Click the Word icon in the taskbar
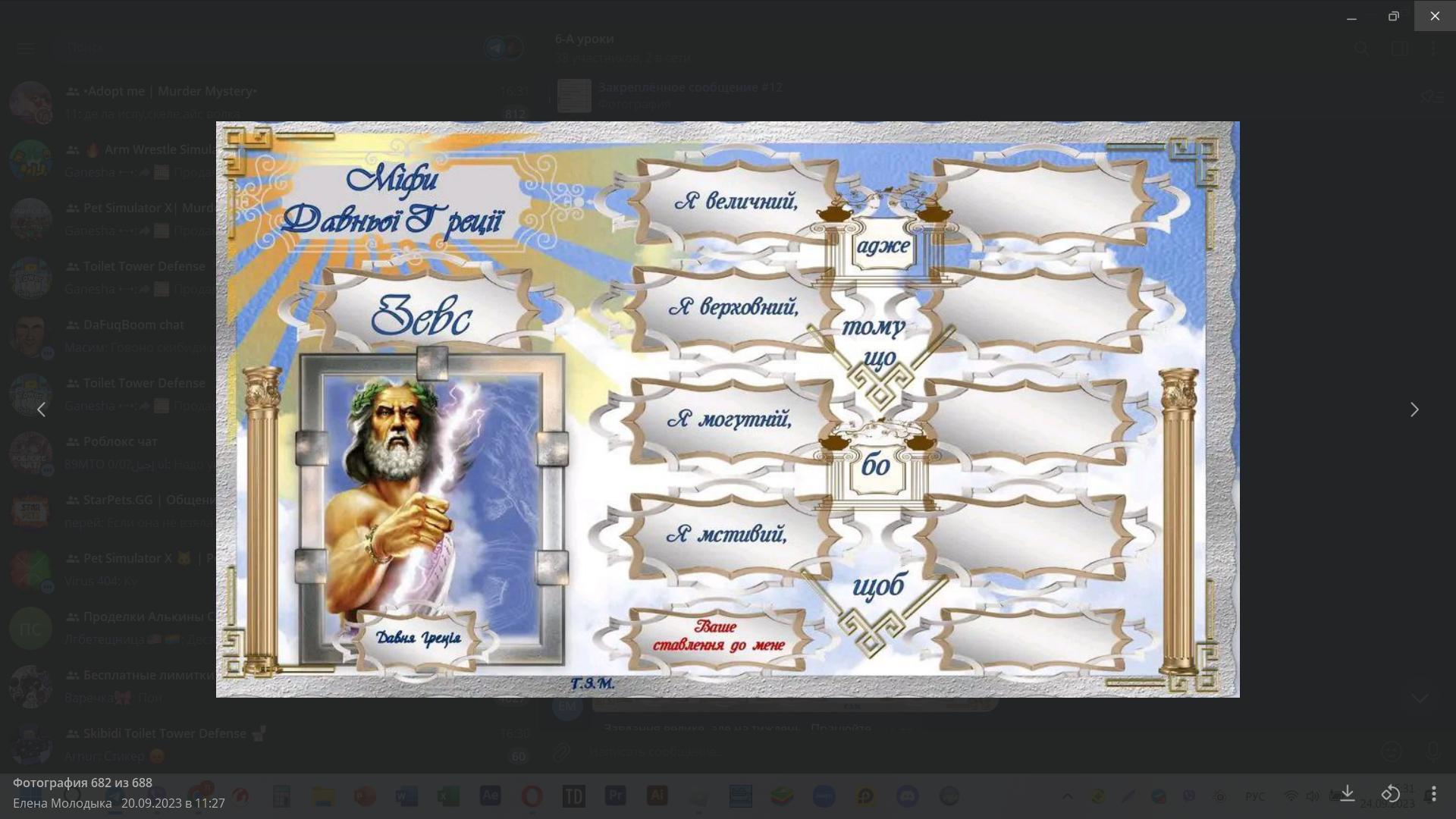The width and height of the screenshot is (1456, 819). tap(406, 796)
